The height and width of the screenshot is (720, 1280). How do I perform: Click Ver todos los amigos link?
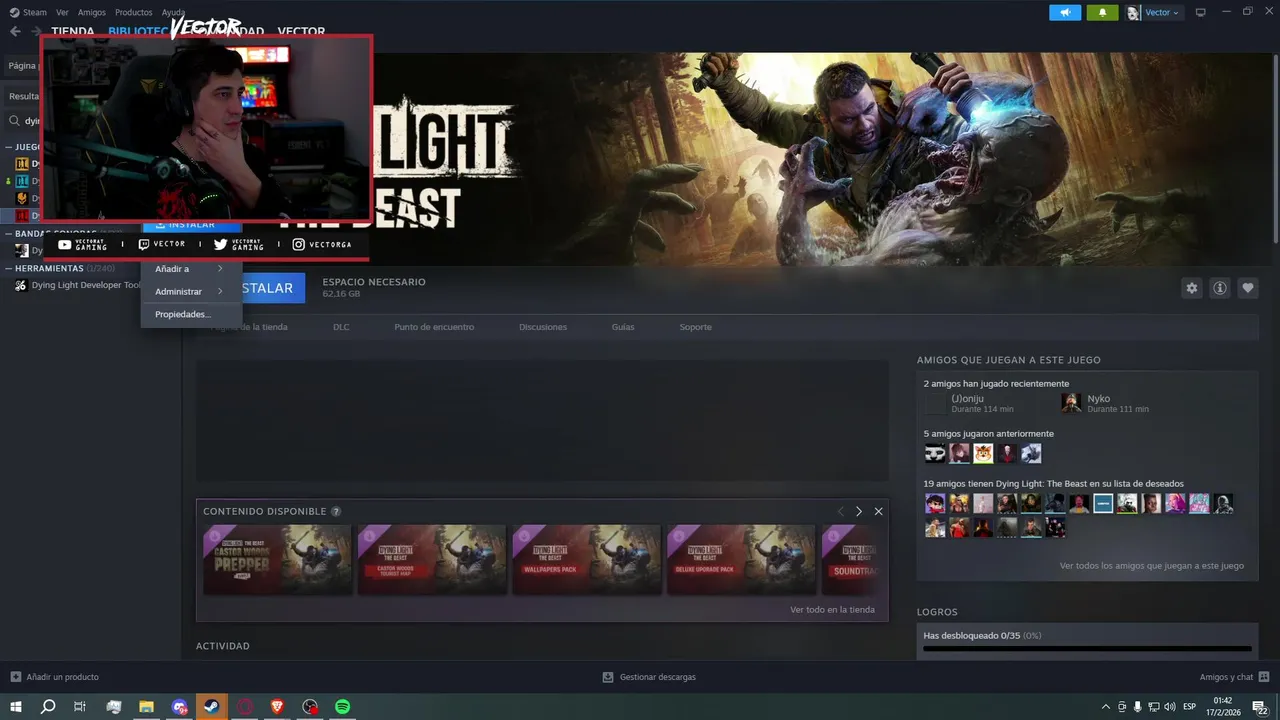(1151, 565)
